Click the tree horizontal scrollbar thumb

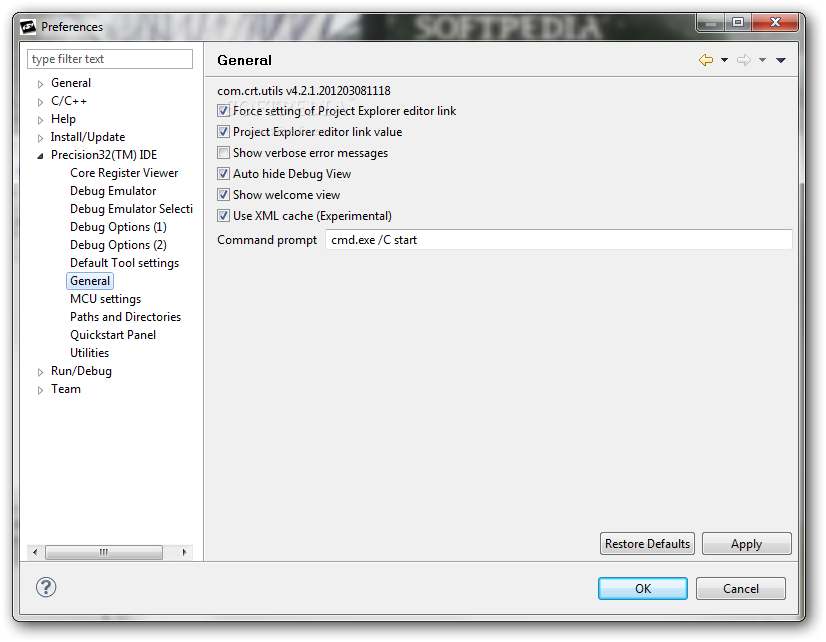point(104,552)
